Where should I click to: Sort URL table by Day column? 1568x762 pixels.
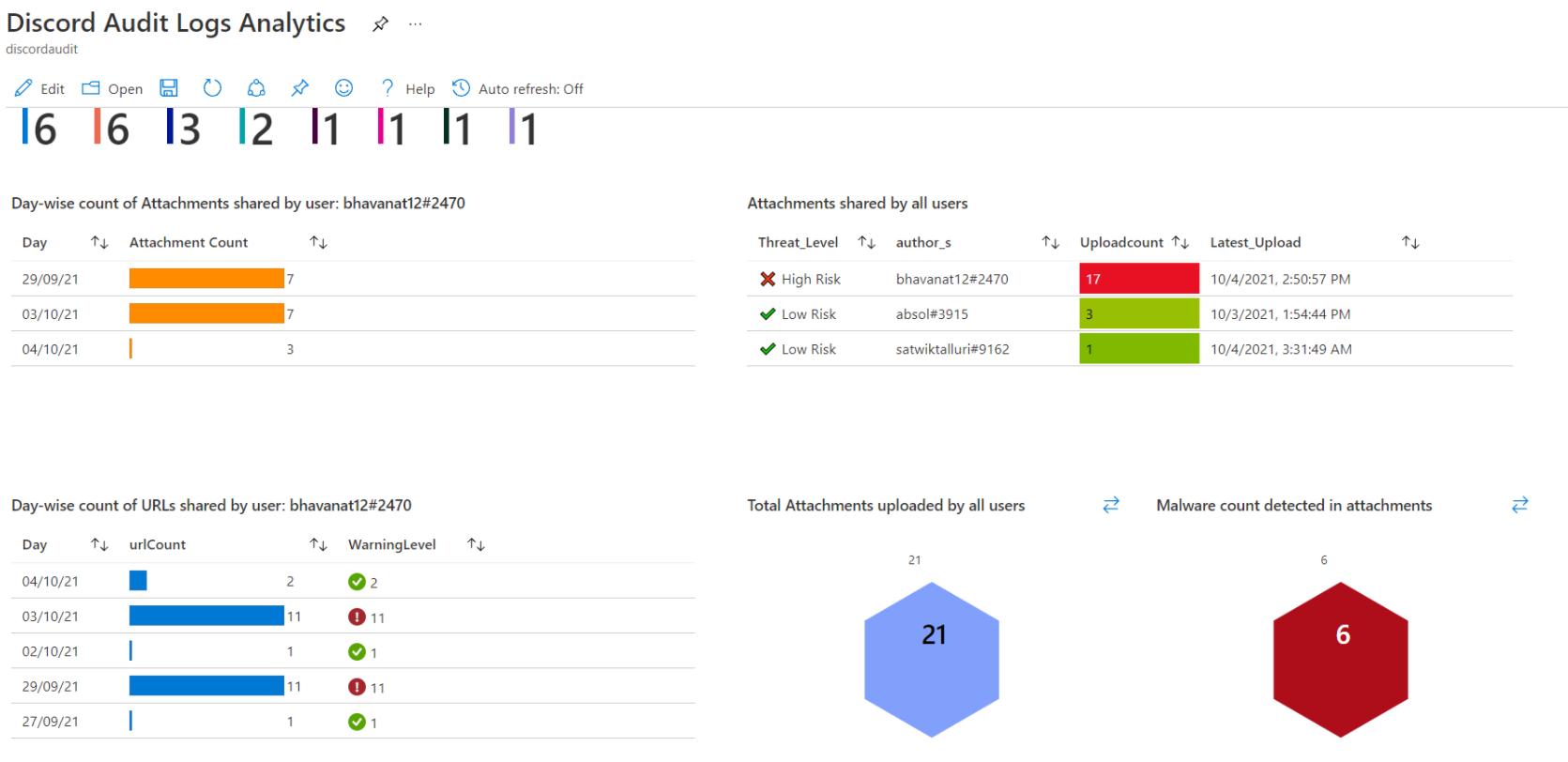[99, 544]
